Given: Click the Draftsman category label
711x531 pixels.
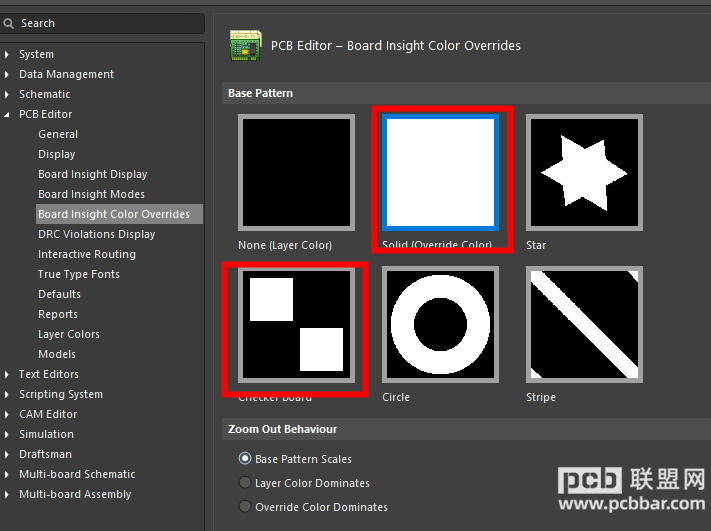Looking at the screenshot, I should (45, 454).
